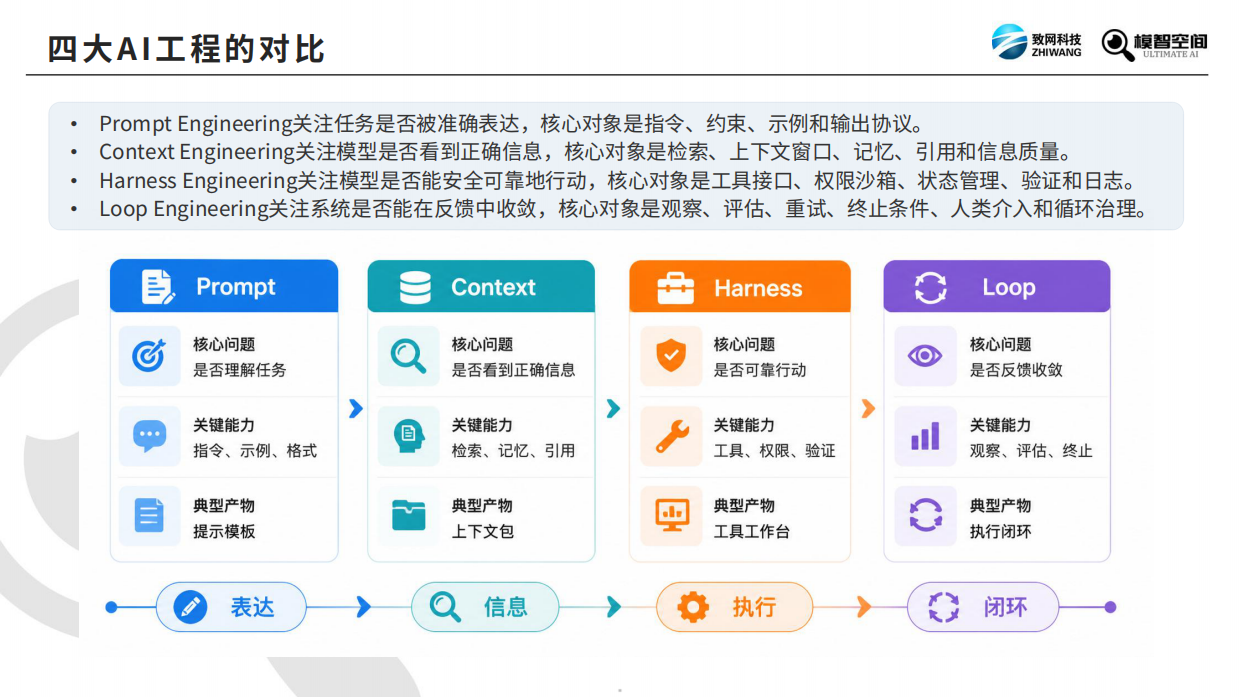Click the wrench icon beside 工具、权限、验证
Image resolution: width=1240 pixels, height=697 pixels.
(x=671, y=436)
